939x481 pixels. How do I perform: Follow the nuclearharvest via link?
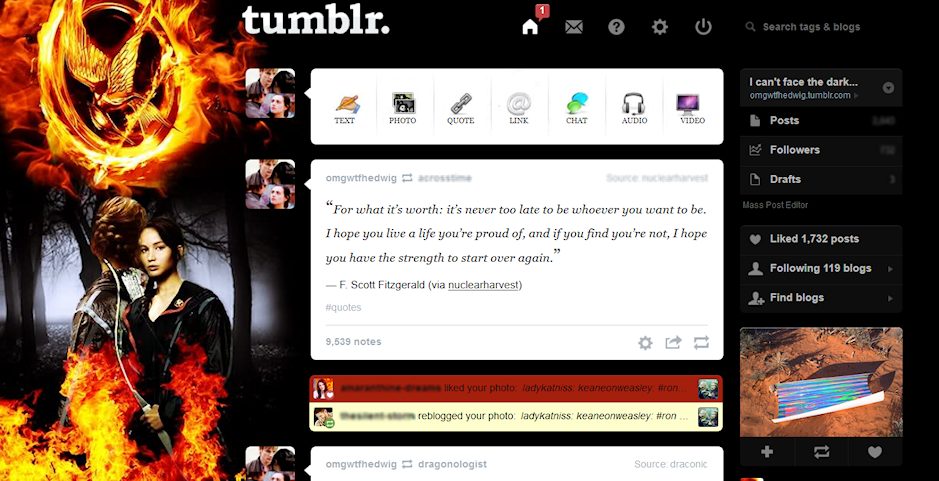click(x=484, y=285)
